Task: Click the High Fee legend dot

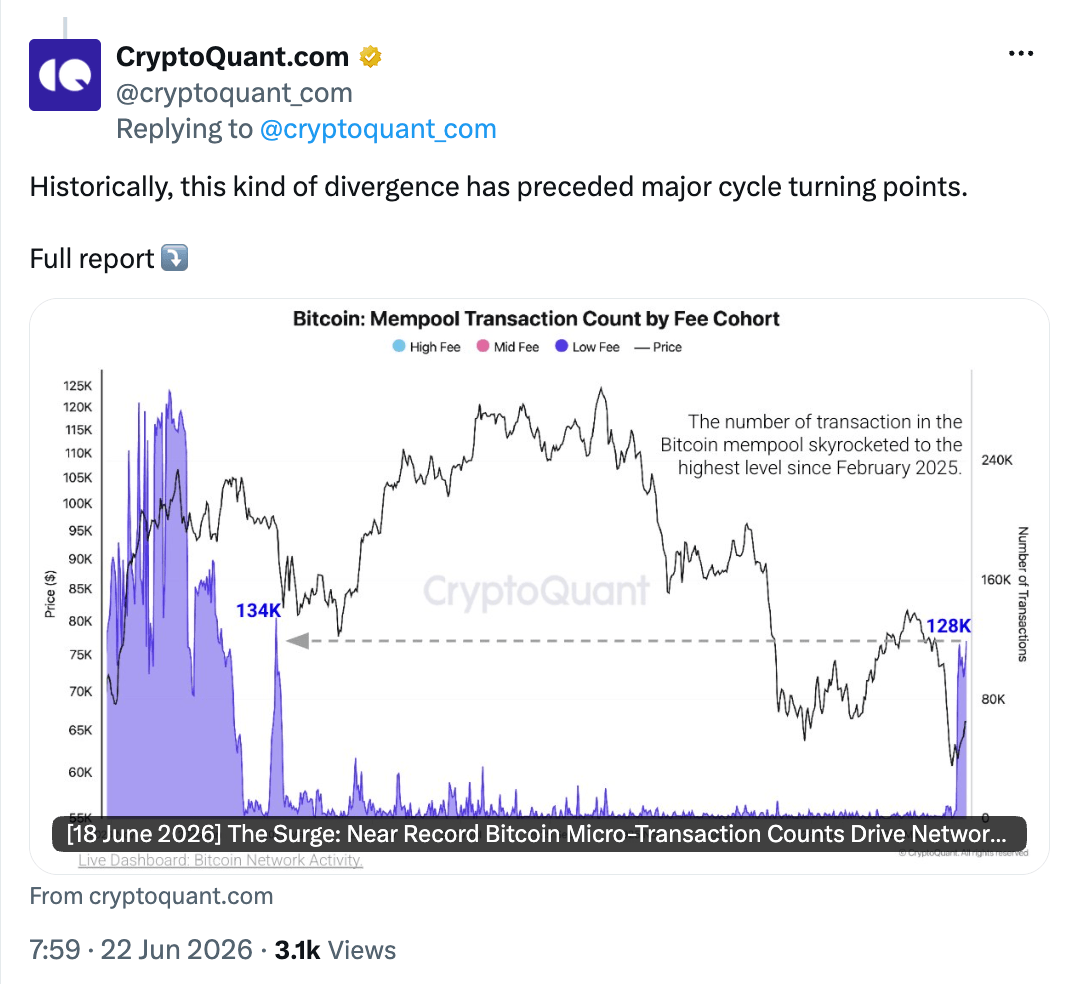Action: pyautogui.click(x=399, y=347)
